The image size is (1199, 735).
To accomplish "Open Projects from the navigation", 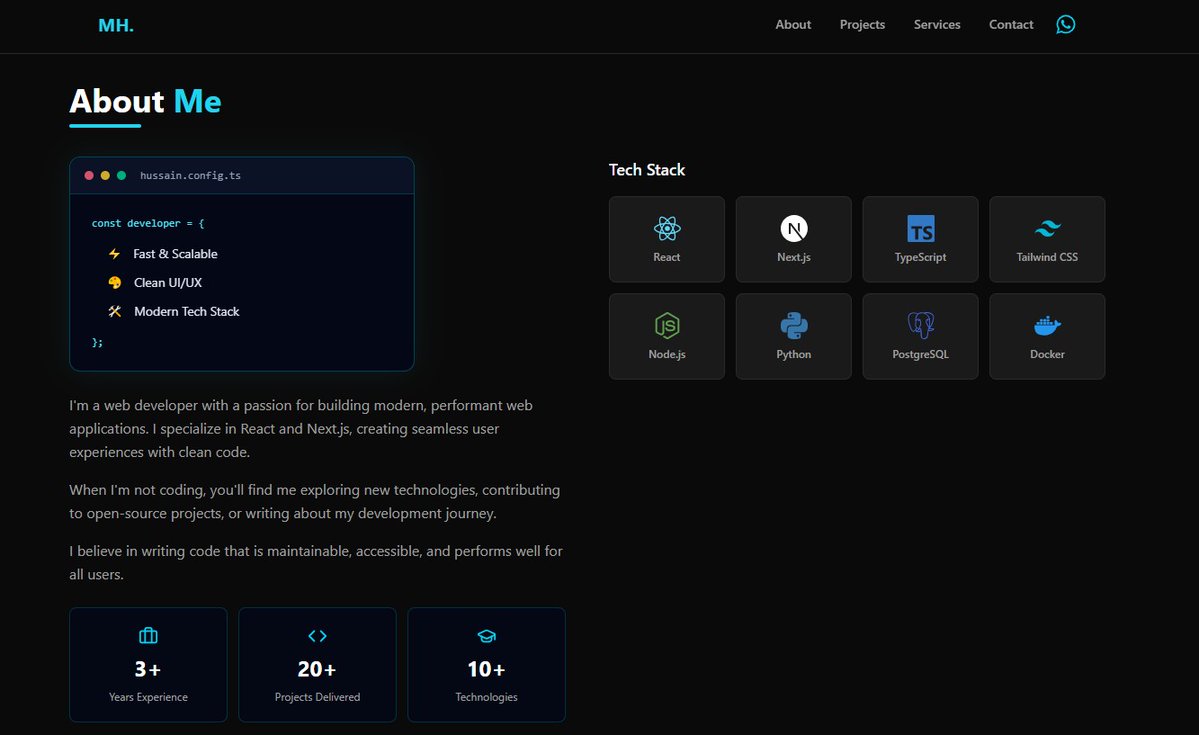I will tap(862, 24).
